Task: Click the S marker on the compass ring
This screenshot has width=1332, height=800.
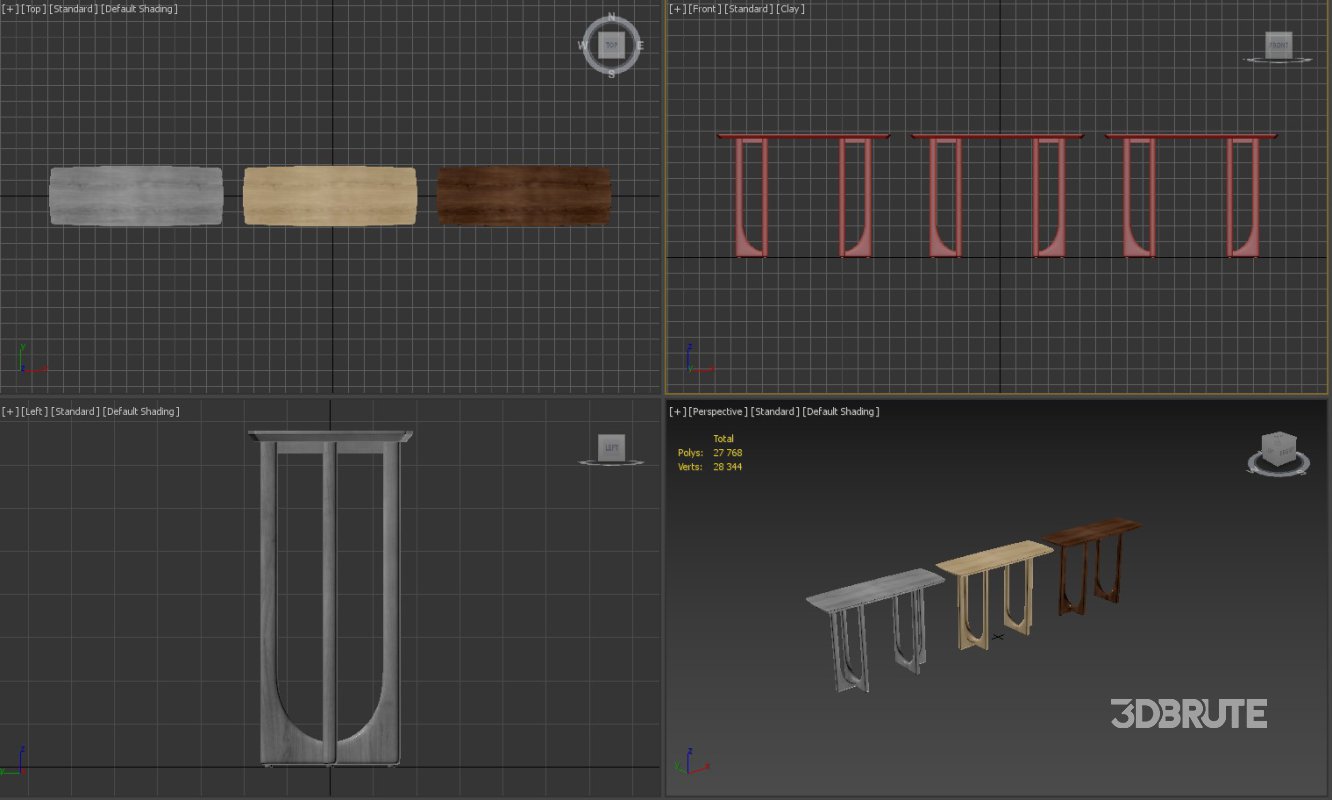Action: tap(610, 72)
